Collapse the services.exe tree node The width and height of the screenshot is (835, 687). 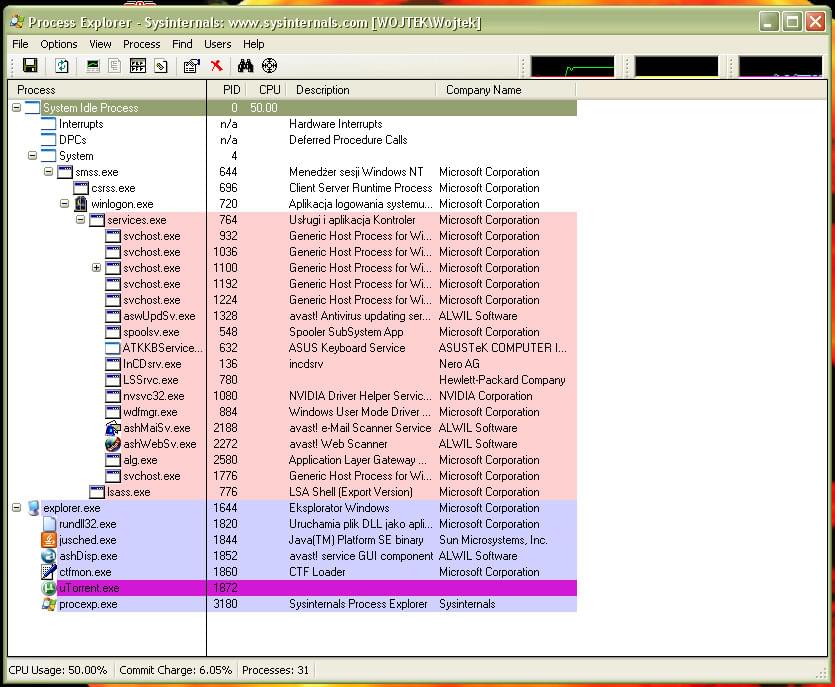click(x=80, y=219)
